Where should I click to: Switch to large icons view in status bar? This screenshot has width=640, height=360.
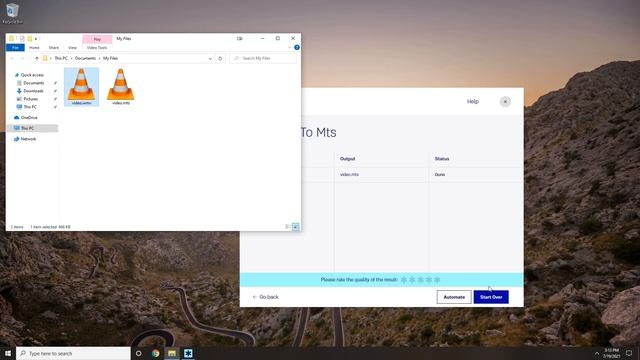tap(296, 227)
